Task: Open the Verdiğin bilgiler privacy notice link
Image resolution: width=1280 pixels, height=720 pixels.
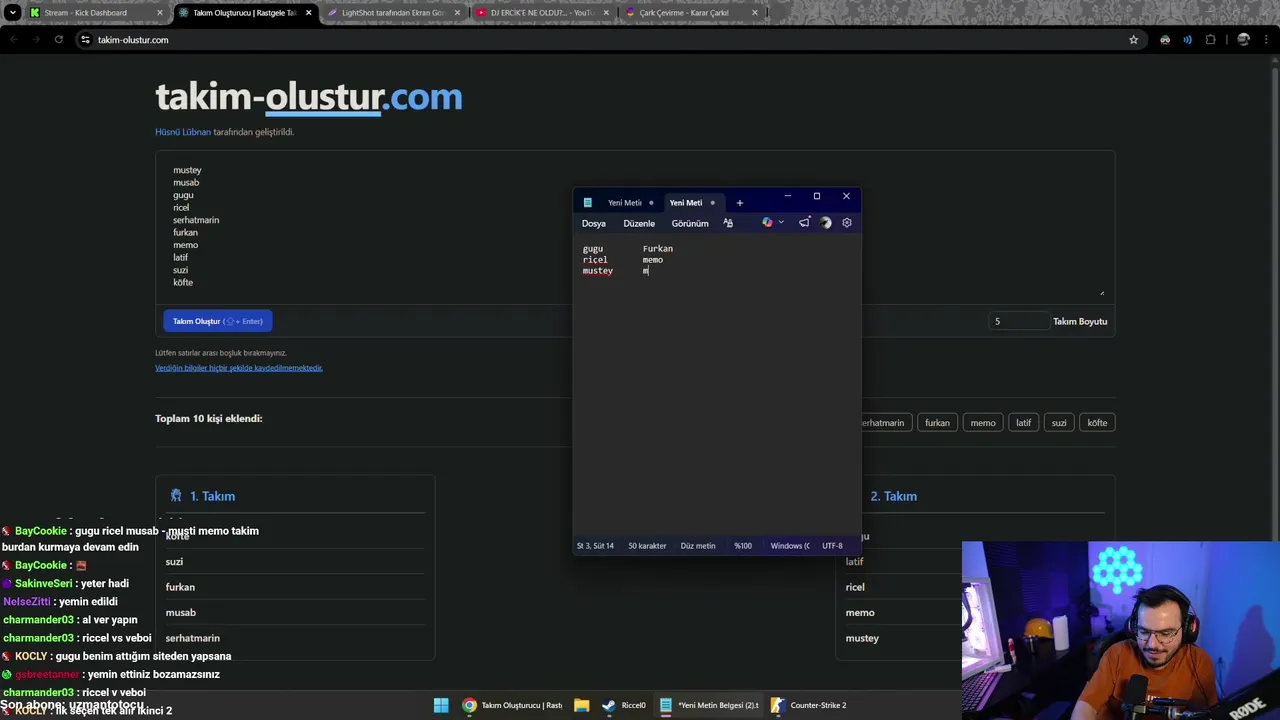Action: (239, 368)
